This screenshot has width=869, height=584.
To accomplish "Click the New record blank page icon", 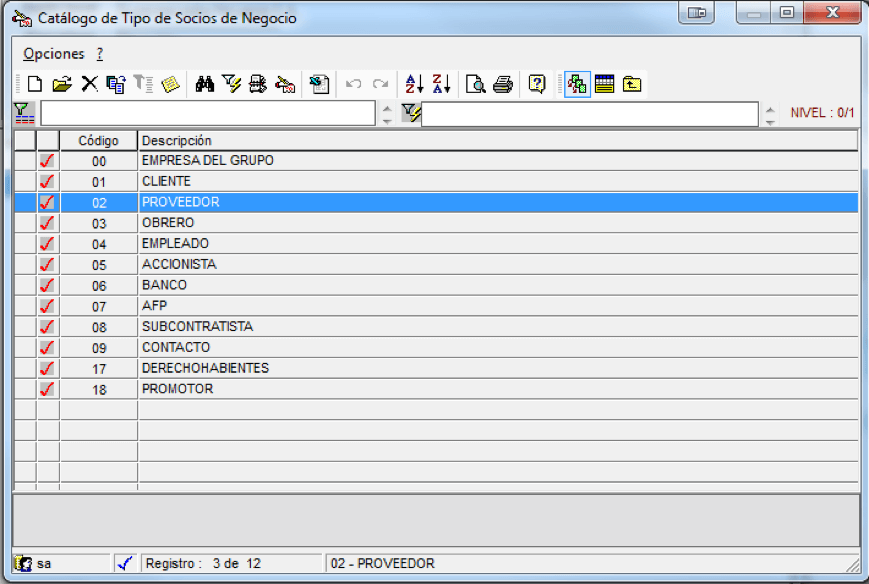I will click(35, 84).
